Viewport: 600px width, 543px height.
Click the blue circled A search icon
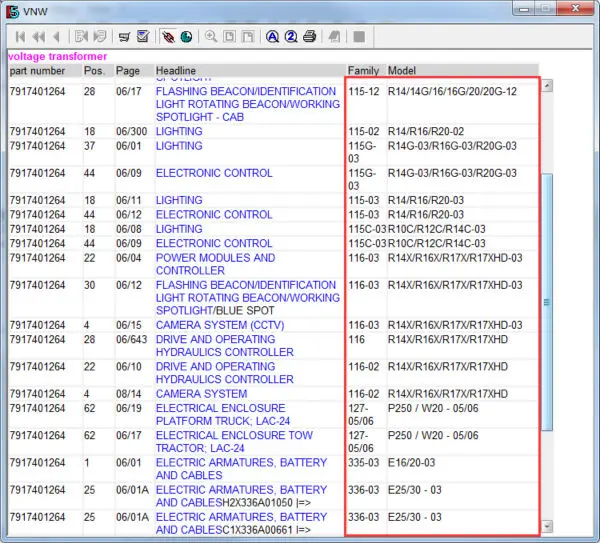[272, 37]
